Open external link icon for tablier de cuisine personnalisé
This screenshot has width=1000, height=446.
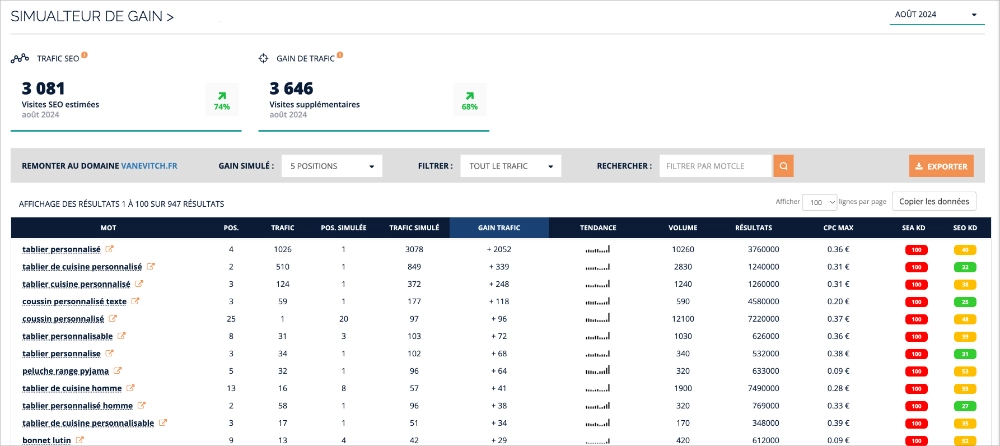coord(151,266)
